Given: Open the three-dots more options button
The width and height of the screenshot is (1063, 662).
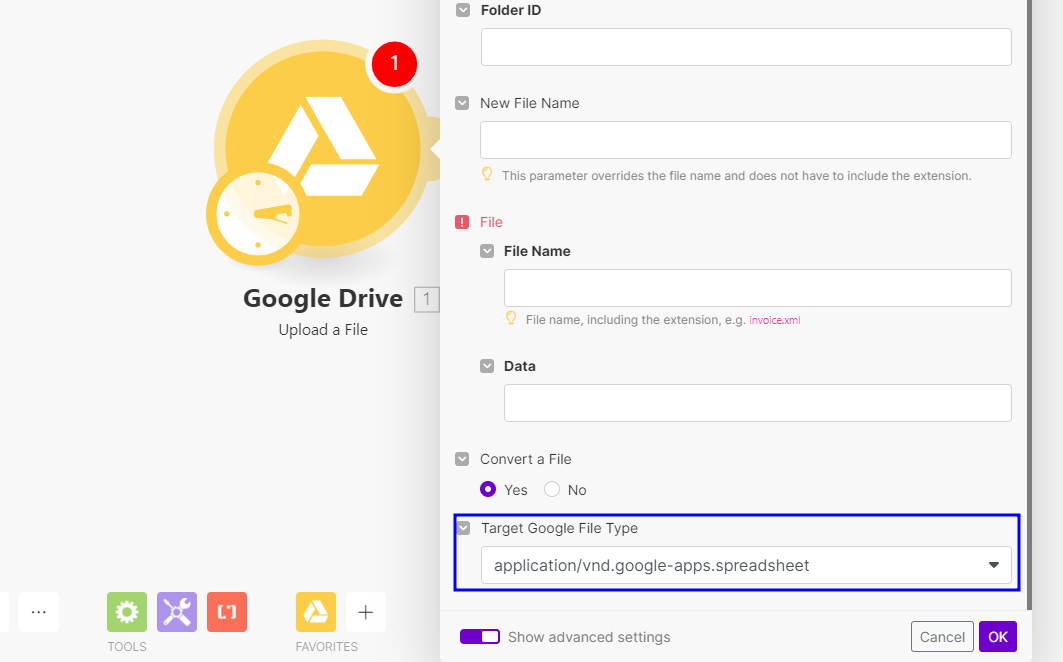Looking at the screenshot, I should (x=39, y=612).
